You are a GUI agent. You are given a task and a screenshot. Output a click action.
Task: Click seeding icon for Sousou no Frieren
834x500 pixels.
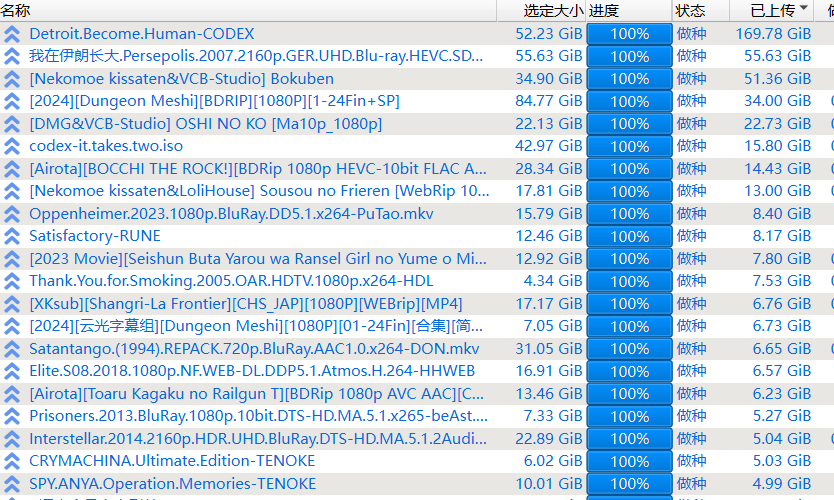click(12, 191)
